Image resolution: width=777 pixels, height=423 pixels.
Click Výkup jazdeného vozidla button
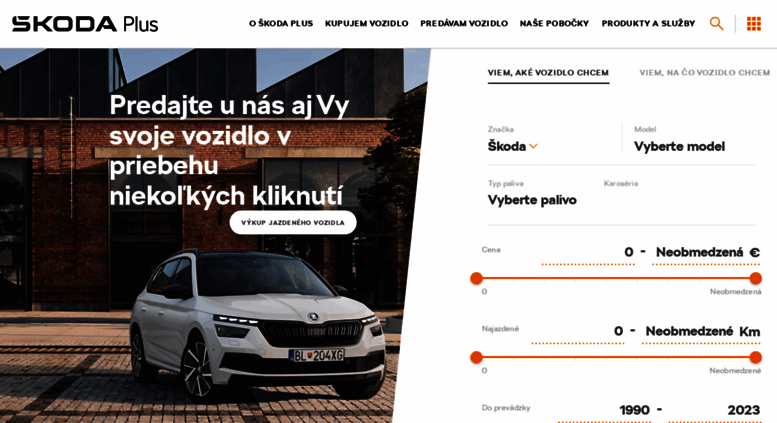293,222
